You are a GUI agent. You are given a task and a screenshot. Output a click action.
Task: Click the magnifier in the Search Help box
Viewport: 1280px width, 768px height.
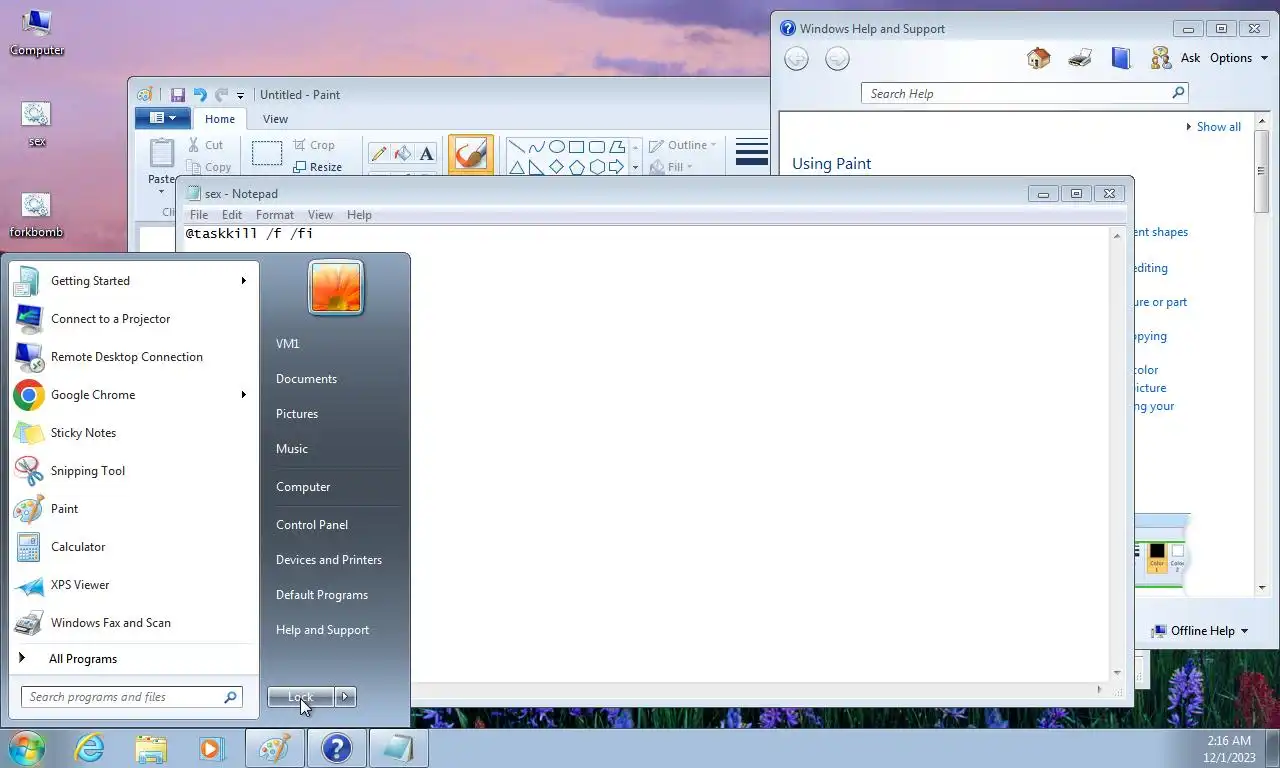click(x=1178, y=93)
